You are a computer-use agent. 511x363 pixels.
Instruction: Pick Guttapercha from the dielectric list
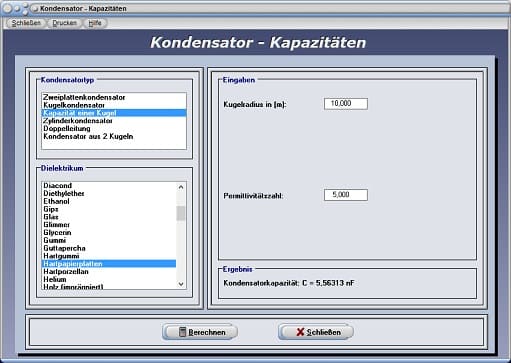point(109,248)
